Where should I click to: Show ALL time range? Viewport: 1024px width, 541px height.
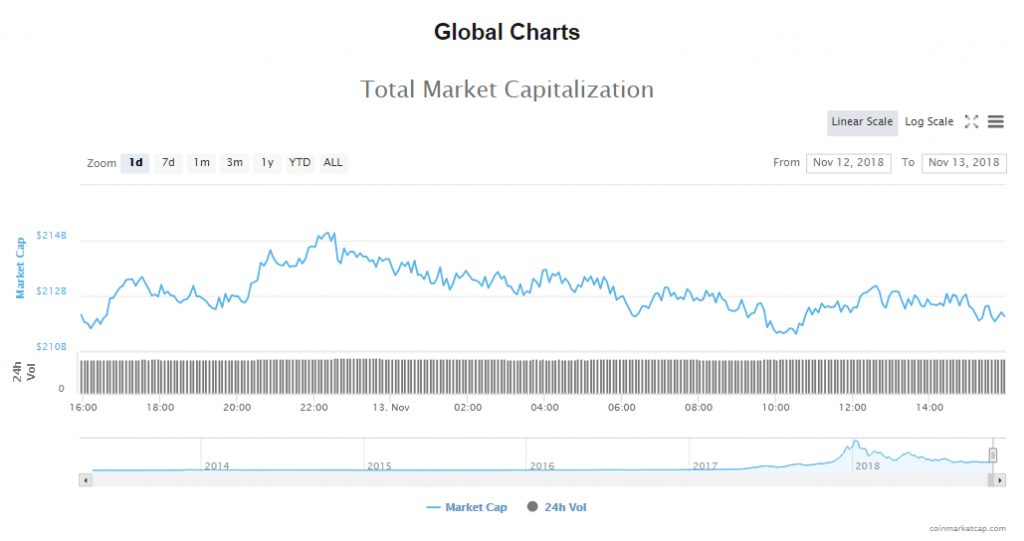pyautogui.click(x=333, y=163)
